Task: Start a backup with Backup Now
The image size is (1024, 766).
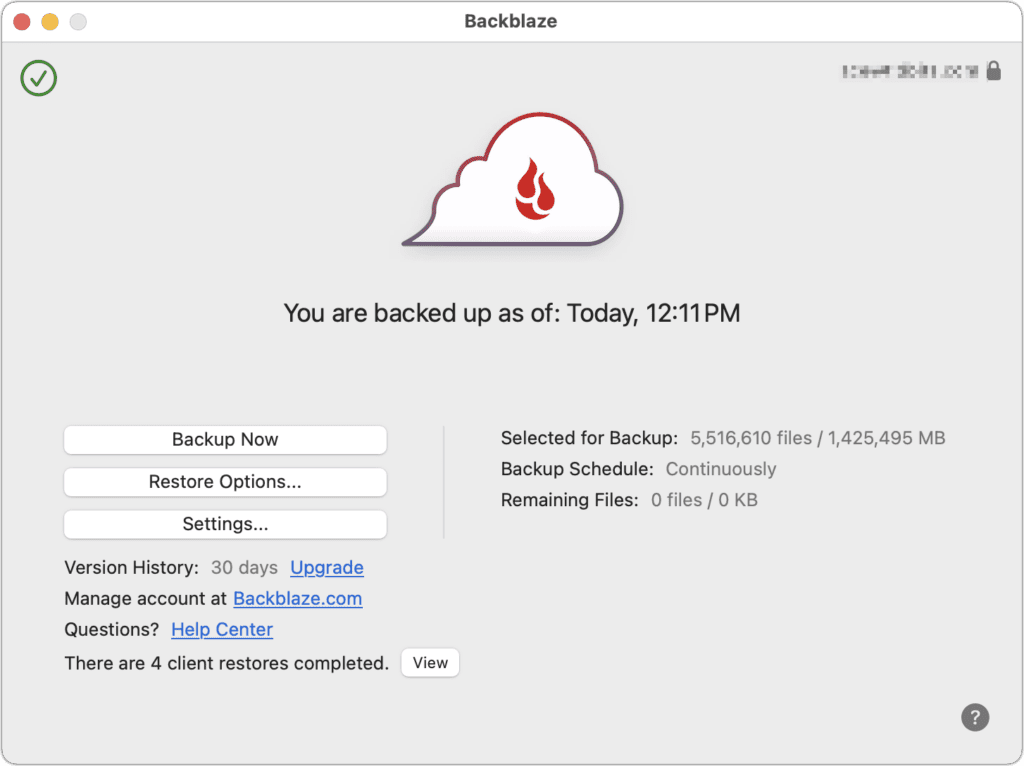Action: [x=225, y=440]
